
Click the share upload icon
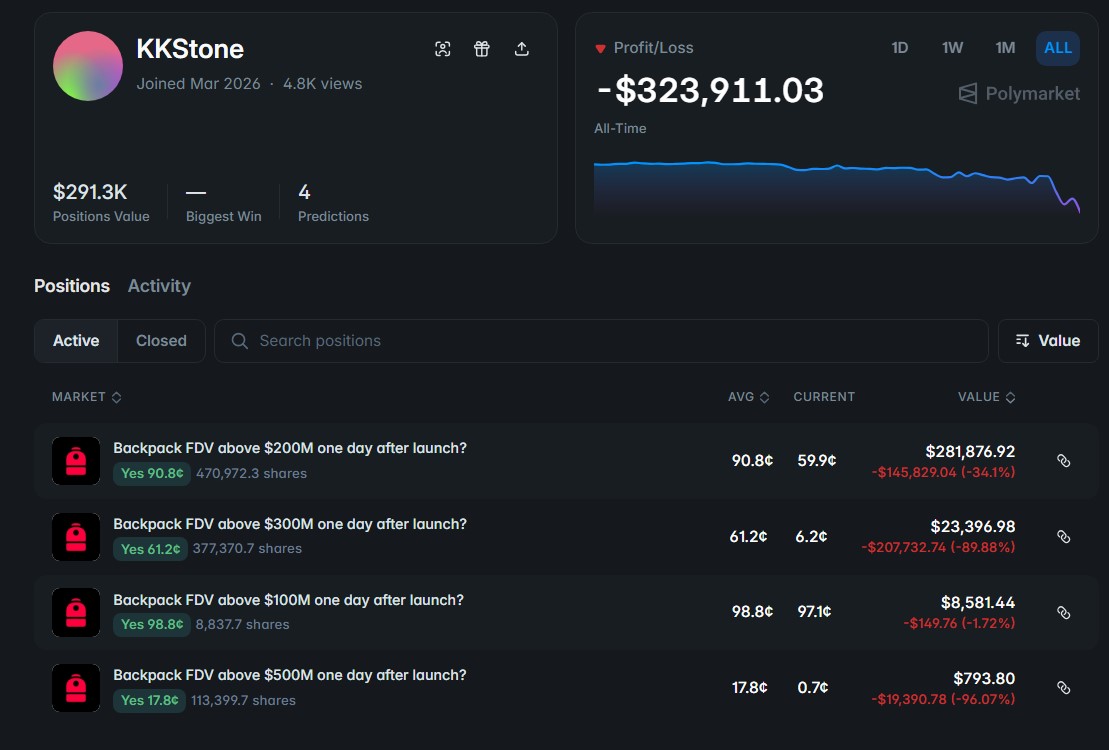521,49
